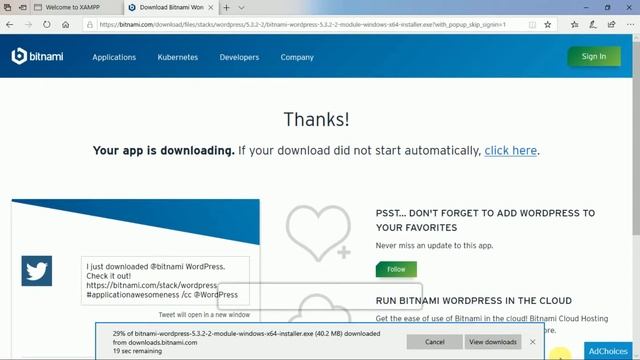Click the address bar lock icon
640x360 pixels.
tap(90, 24)
